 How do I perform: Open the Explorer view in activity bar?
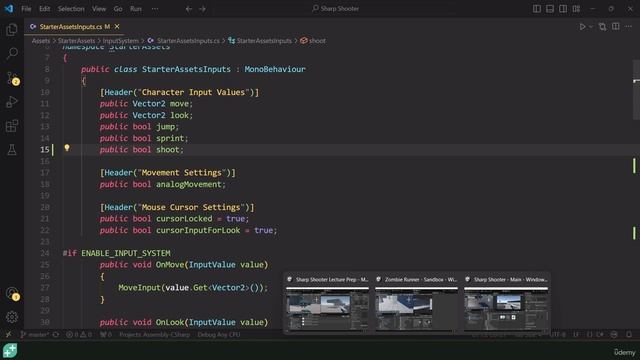click(12, 29)
